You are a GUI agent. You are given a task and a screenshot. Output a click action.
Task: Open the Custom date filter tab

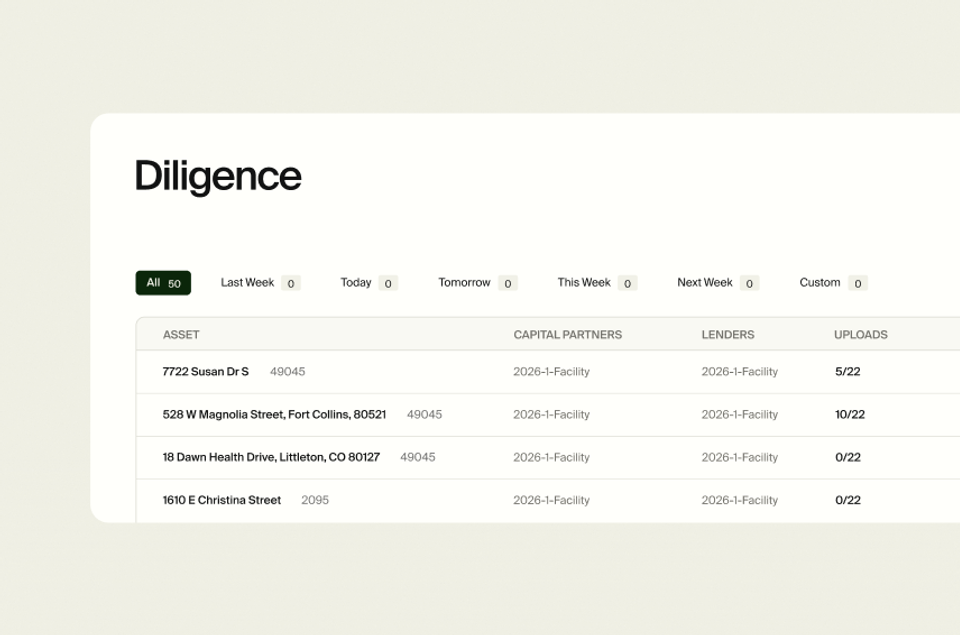click(833, 283)
